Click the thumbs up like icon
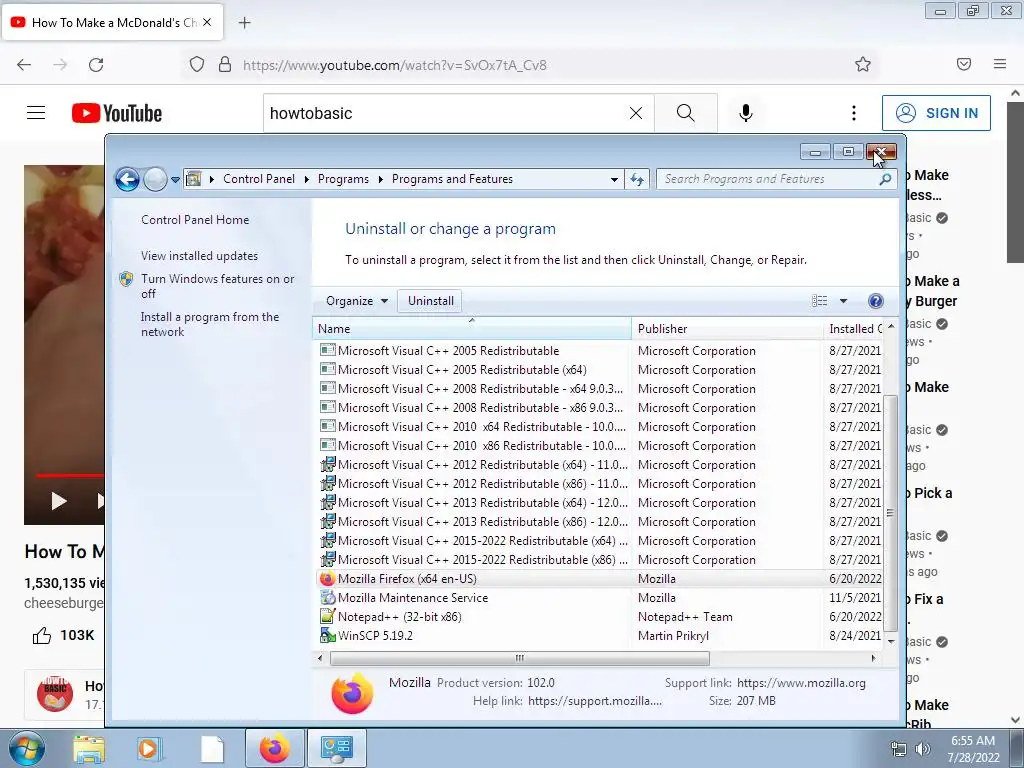The width and height of the screenshot is (1024, 768). coord(42,635)
